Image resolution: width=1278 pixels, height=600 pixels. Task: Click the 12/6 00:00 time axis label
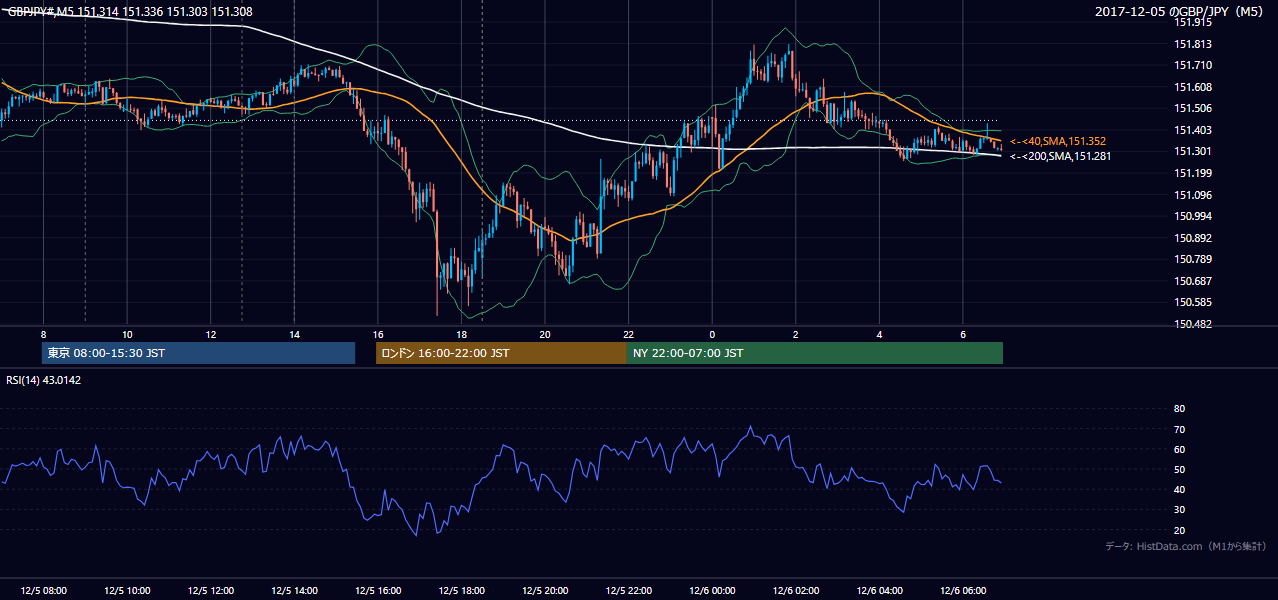click(x=712, y=591)
